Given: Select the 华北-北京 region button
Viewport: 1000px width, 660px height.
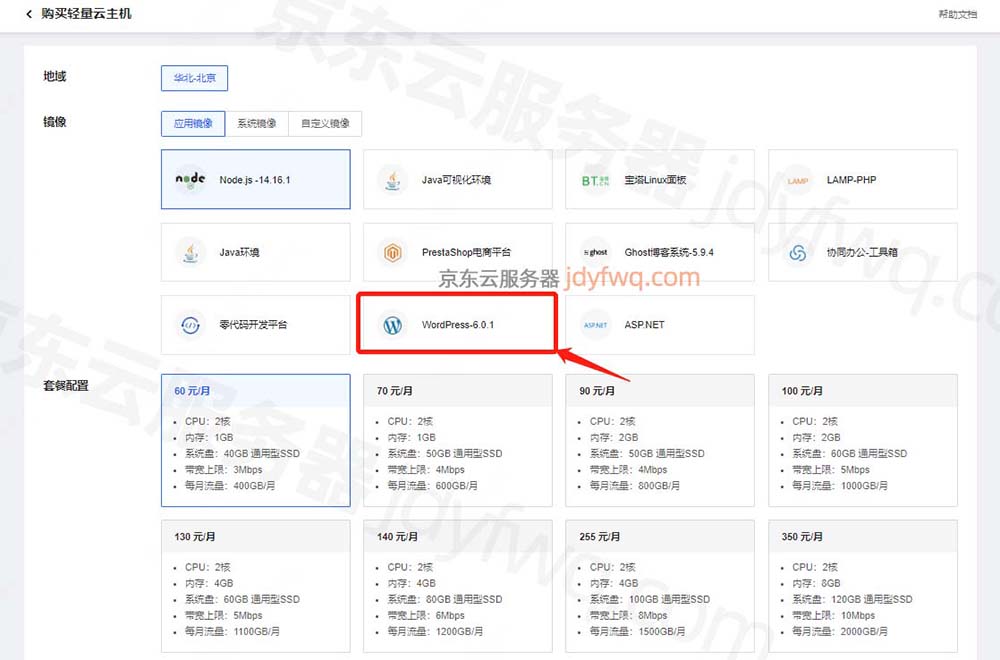Looking at the screenshot, I should [x=195, y=78].
